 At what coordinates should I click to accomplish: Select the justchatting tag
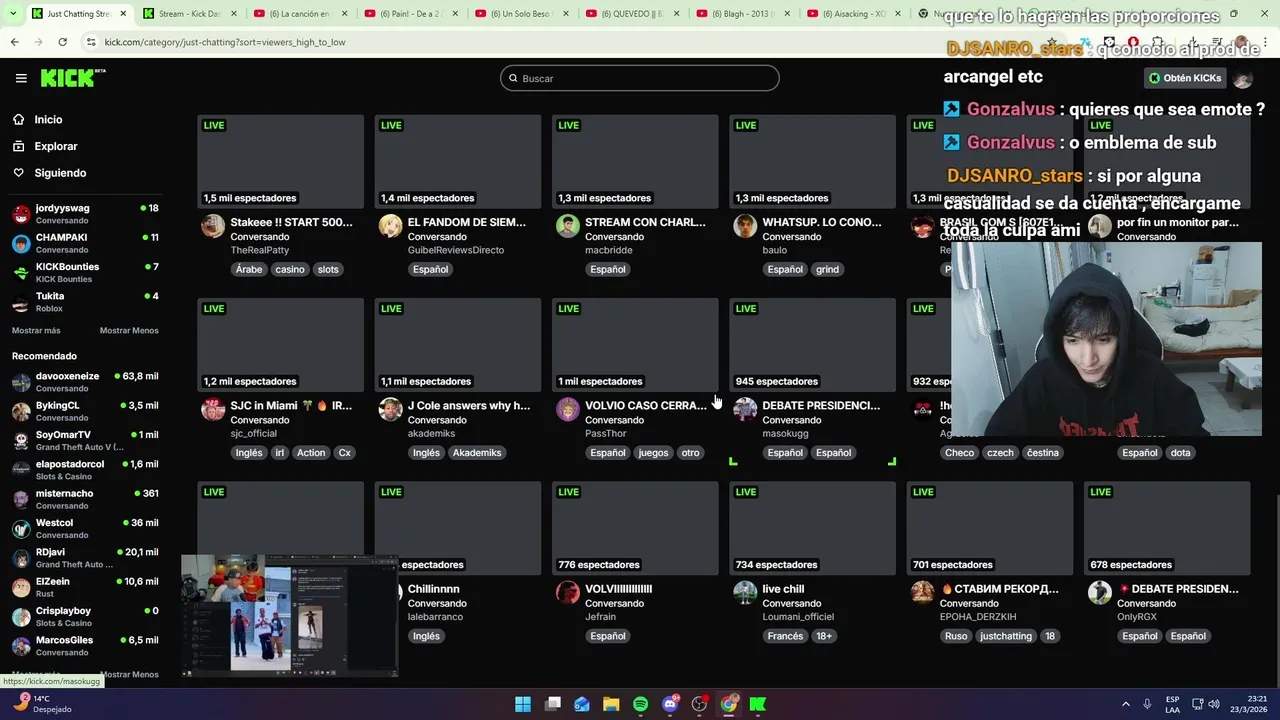pyautogui.click(x=1006, y=636)
